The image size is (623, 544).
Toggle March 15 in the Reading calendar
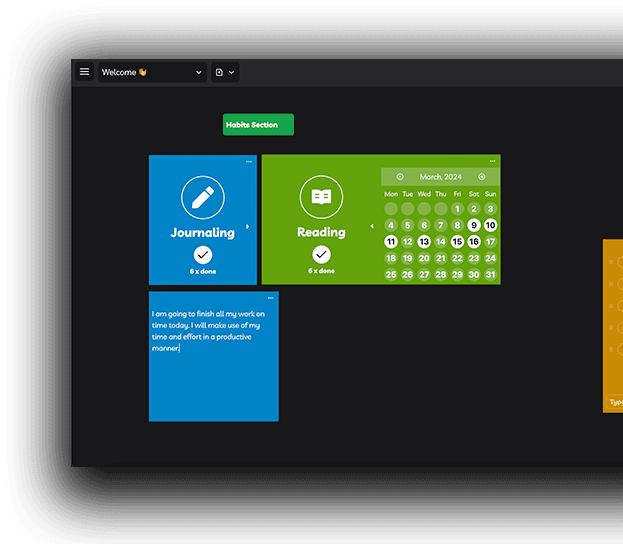coord(457,242)
